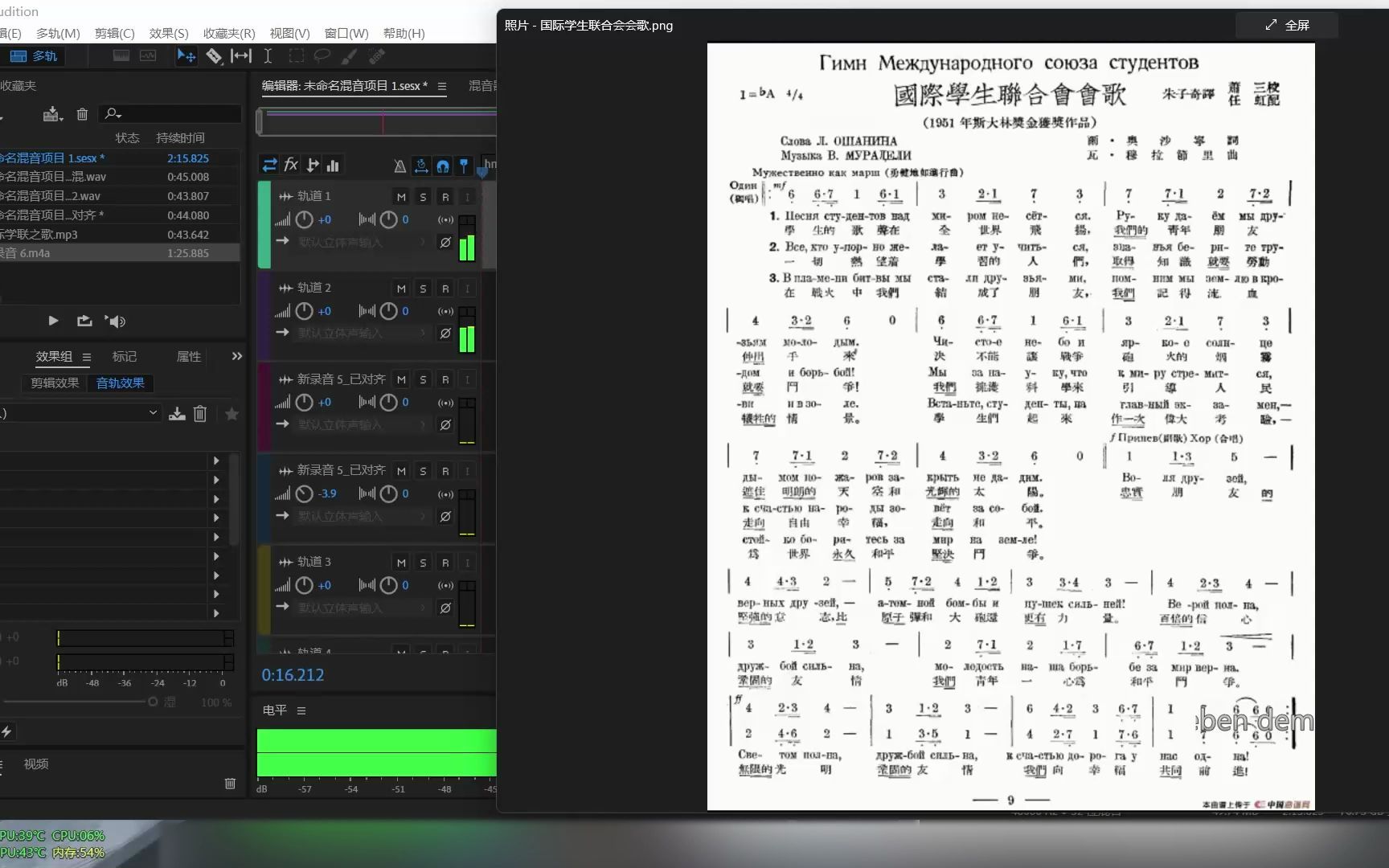Image resolution: width=1389 pixels, height=868 pixels.
Task: Mute 轨道 1 with M button
Action: point(401,197)
